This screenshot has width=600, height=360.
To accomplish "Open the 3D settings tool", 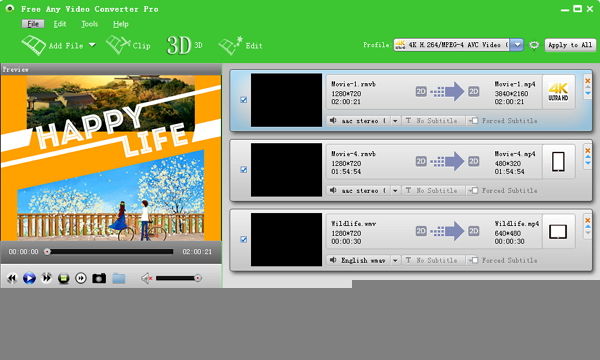I will tap(179, 46).
